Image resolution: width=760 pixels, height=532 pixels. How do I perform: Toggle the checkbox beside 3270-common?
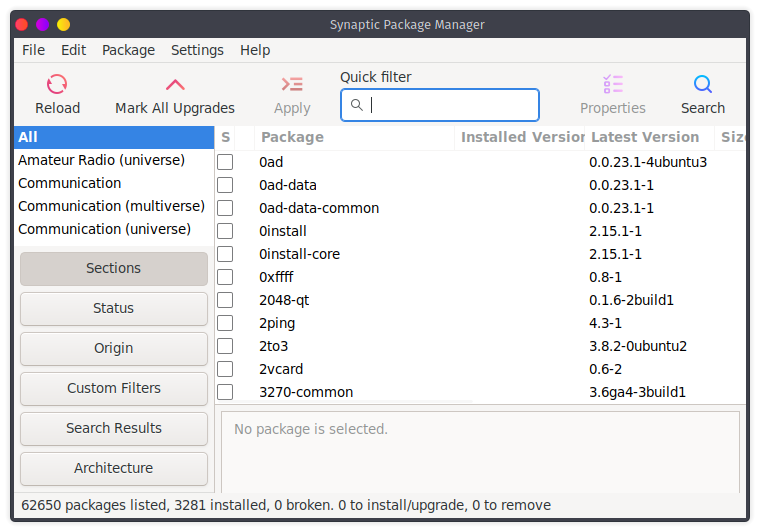[x=225, y=392]
